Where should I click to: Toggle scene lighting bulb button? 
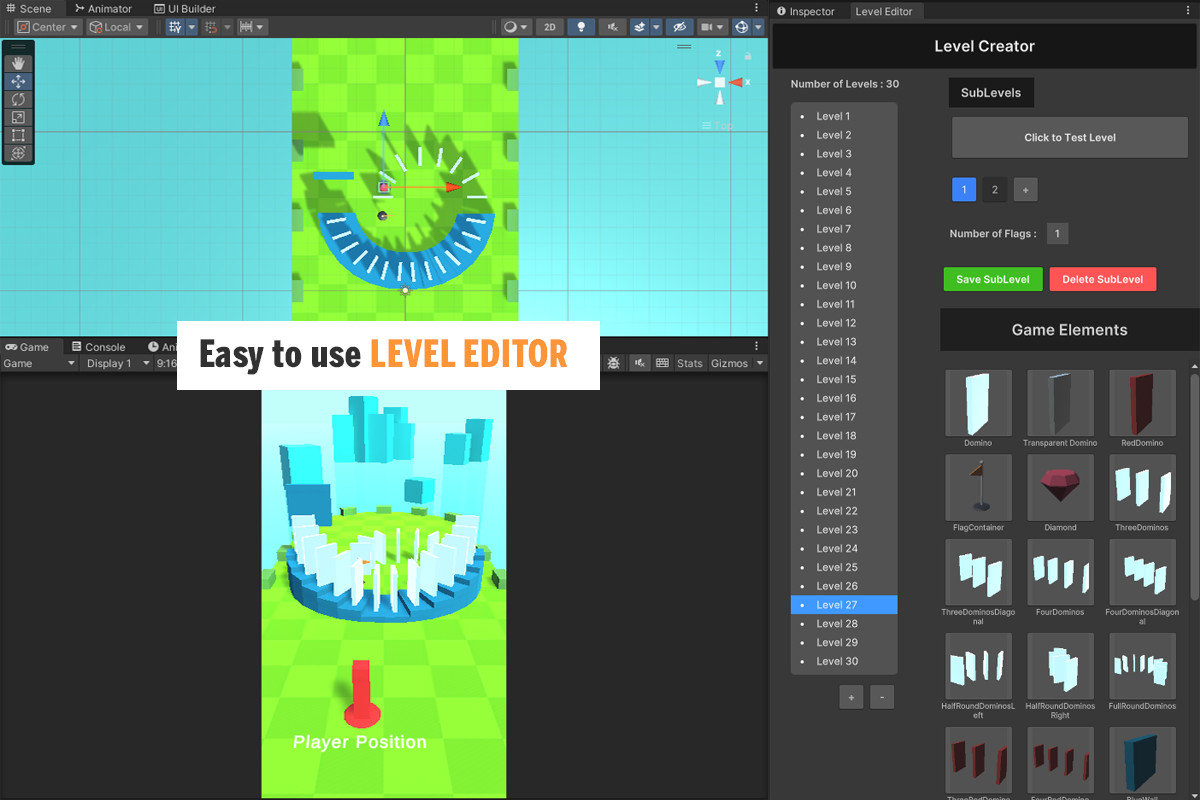click(581, 27)
